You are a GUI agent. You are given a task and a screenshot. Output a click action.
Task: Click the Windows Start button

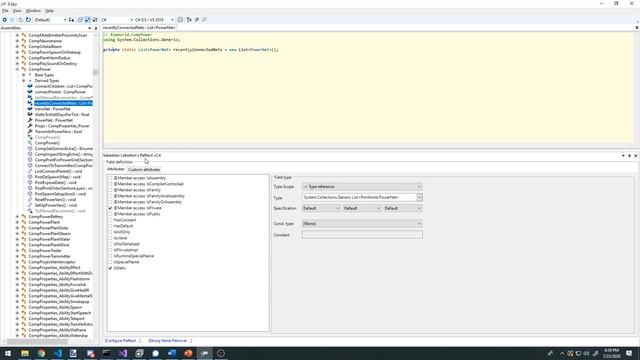point(8,353)
